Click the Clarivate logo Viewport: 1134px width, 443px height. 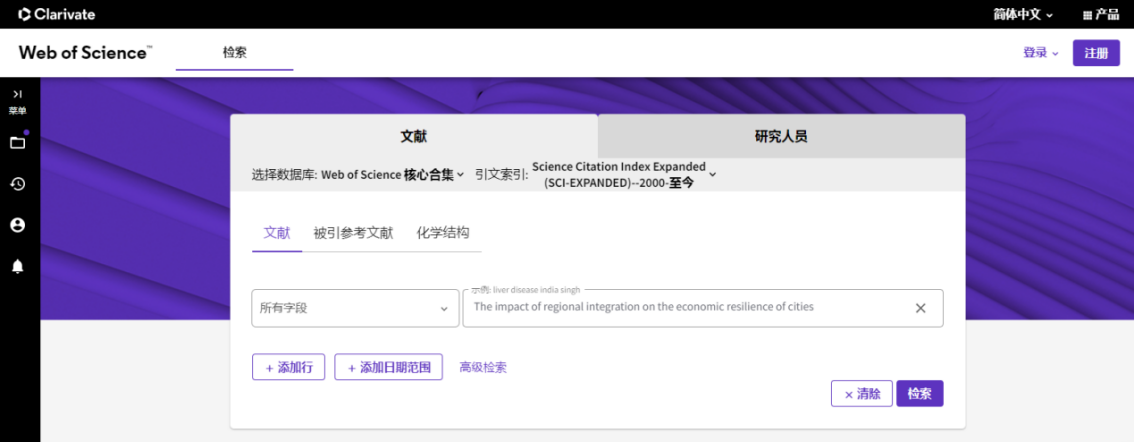coord(56,14)
